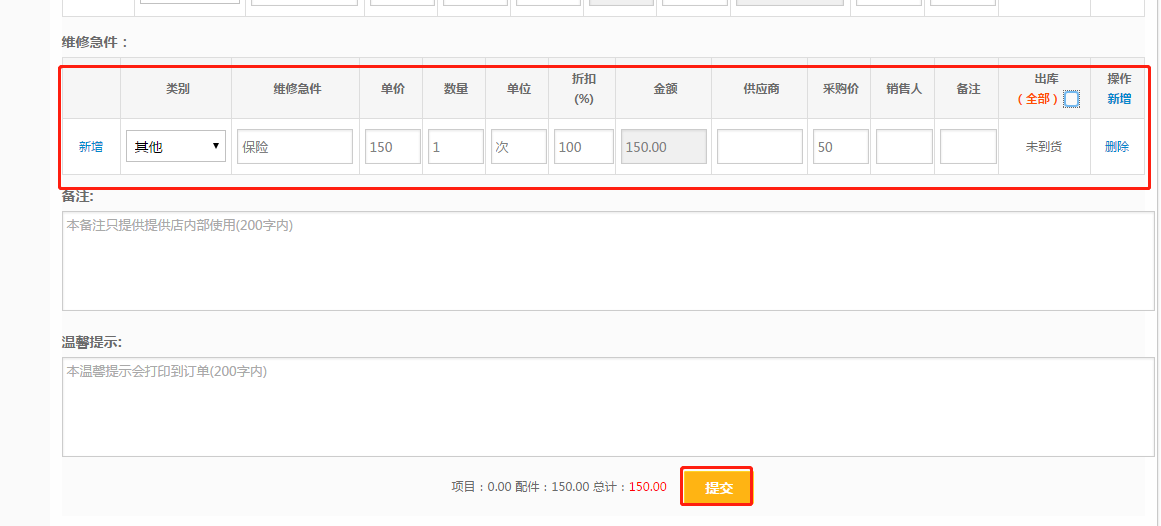This screenshot has width=1161, height=526.
Task: Select the 数量 input with value 1
Action: (456, 146)
